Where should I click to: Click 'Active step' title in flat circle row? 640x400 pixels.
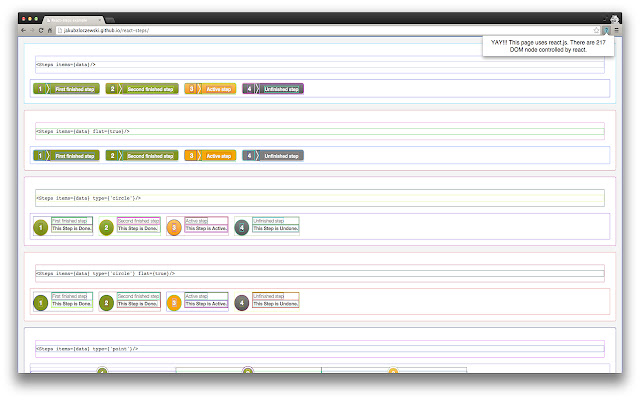[x=197, y=296]
